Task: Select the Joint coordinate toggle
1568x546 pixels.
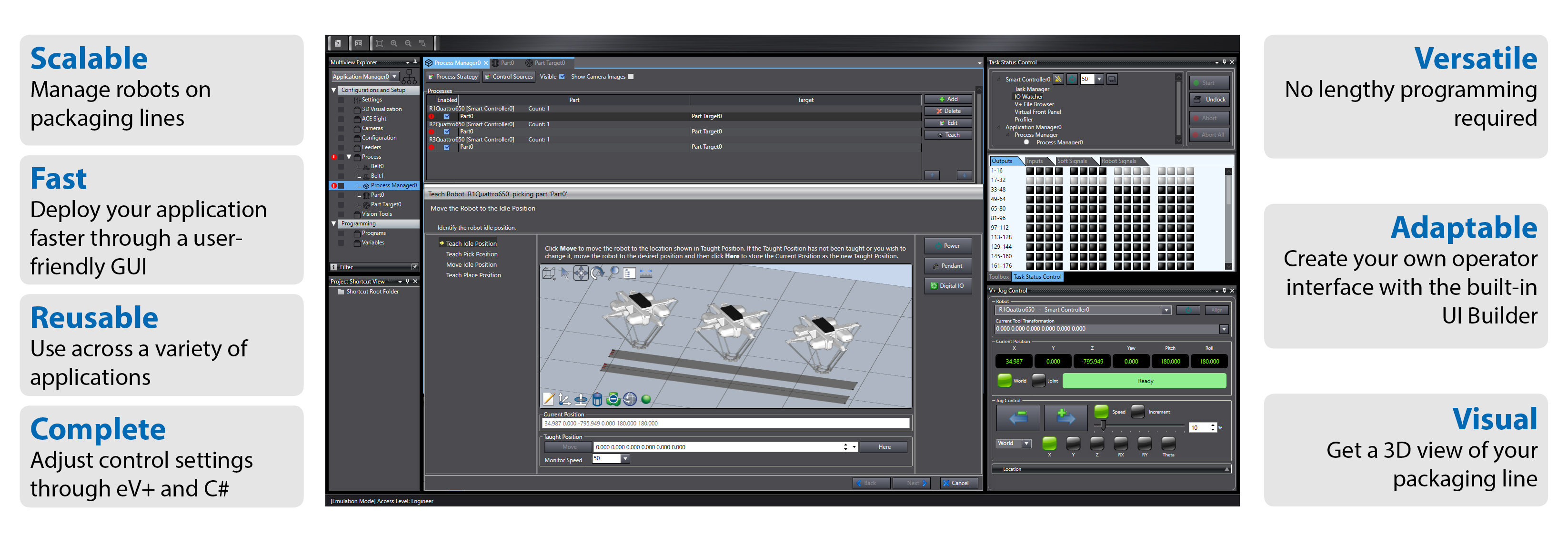Action: [x=1038, y=380]
